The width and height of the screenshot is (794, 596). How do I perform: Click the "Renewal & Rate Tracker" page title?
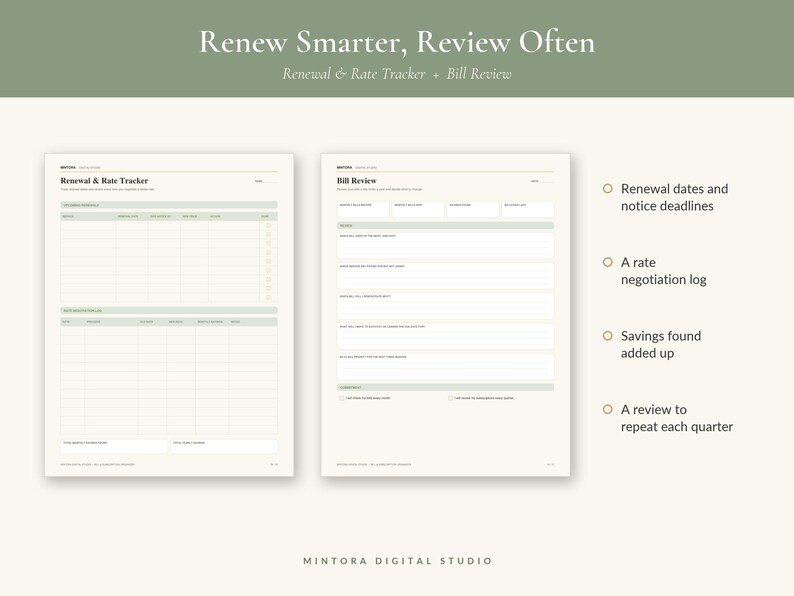click(104, 181)
